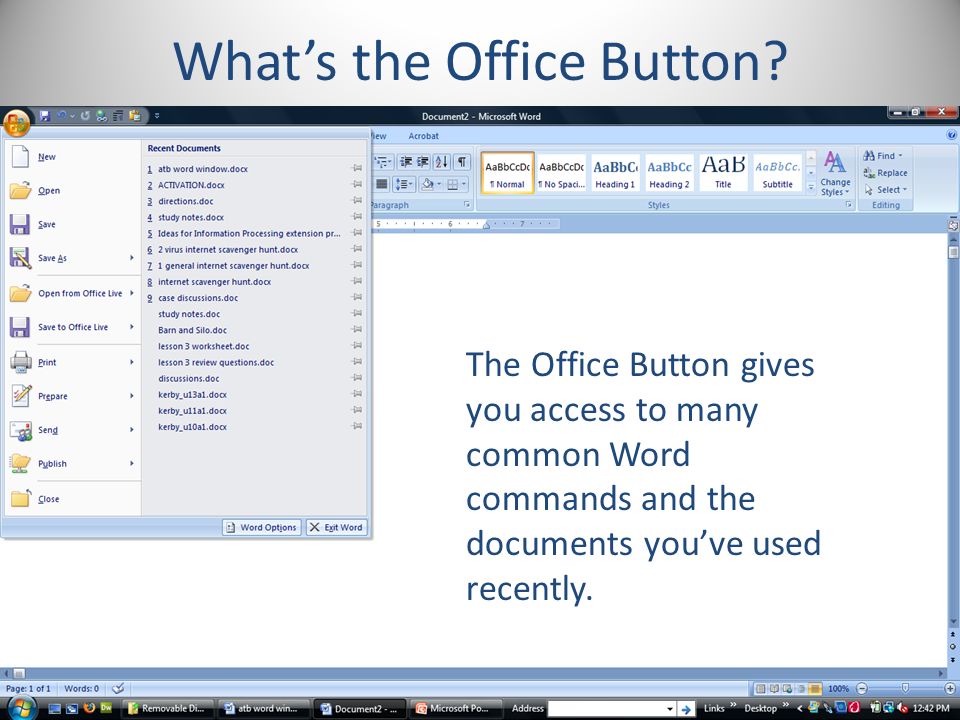The height and width of the screenshot is (720, 960).
Task: Expand the Publish submenu arrow
Action: click(x=132, y=463)
